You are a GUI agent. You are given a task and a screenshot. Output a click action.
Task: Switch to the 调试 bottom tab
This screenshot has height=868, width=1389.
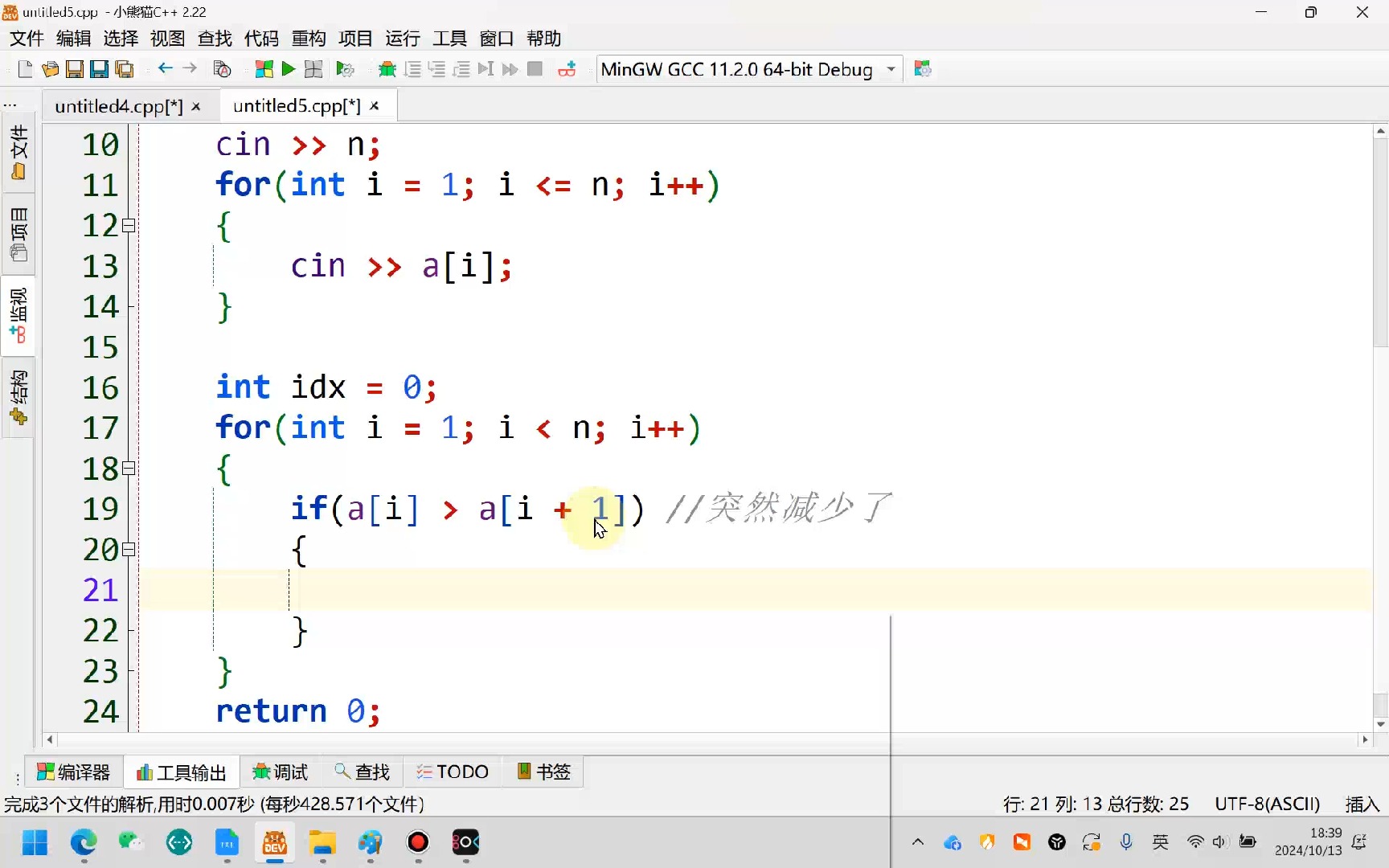tap(281, 772)
